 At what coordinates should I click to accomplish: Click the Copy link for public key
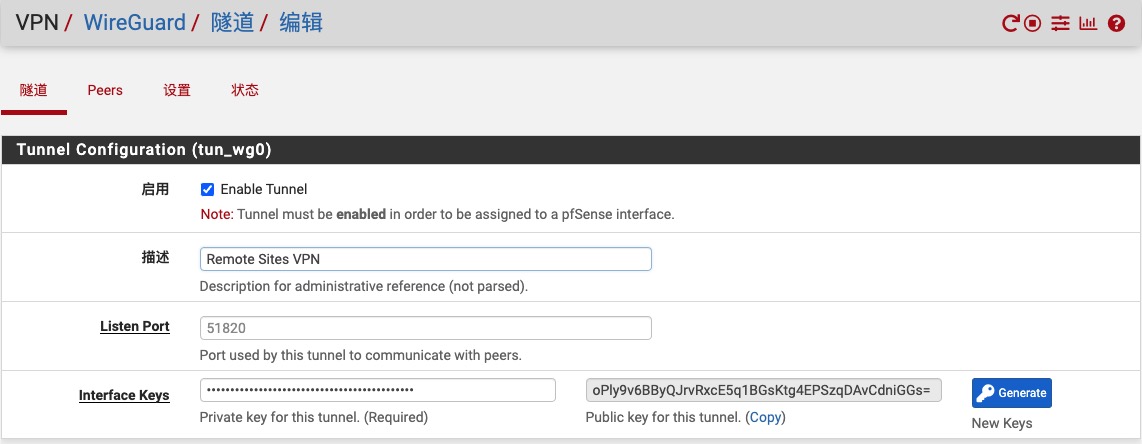click(765, 417)
